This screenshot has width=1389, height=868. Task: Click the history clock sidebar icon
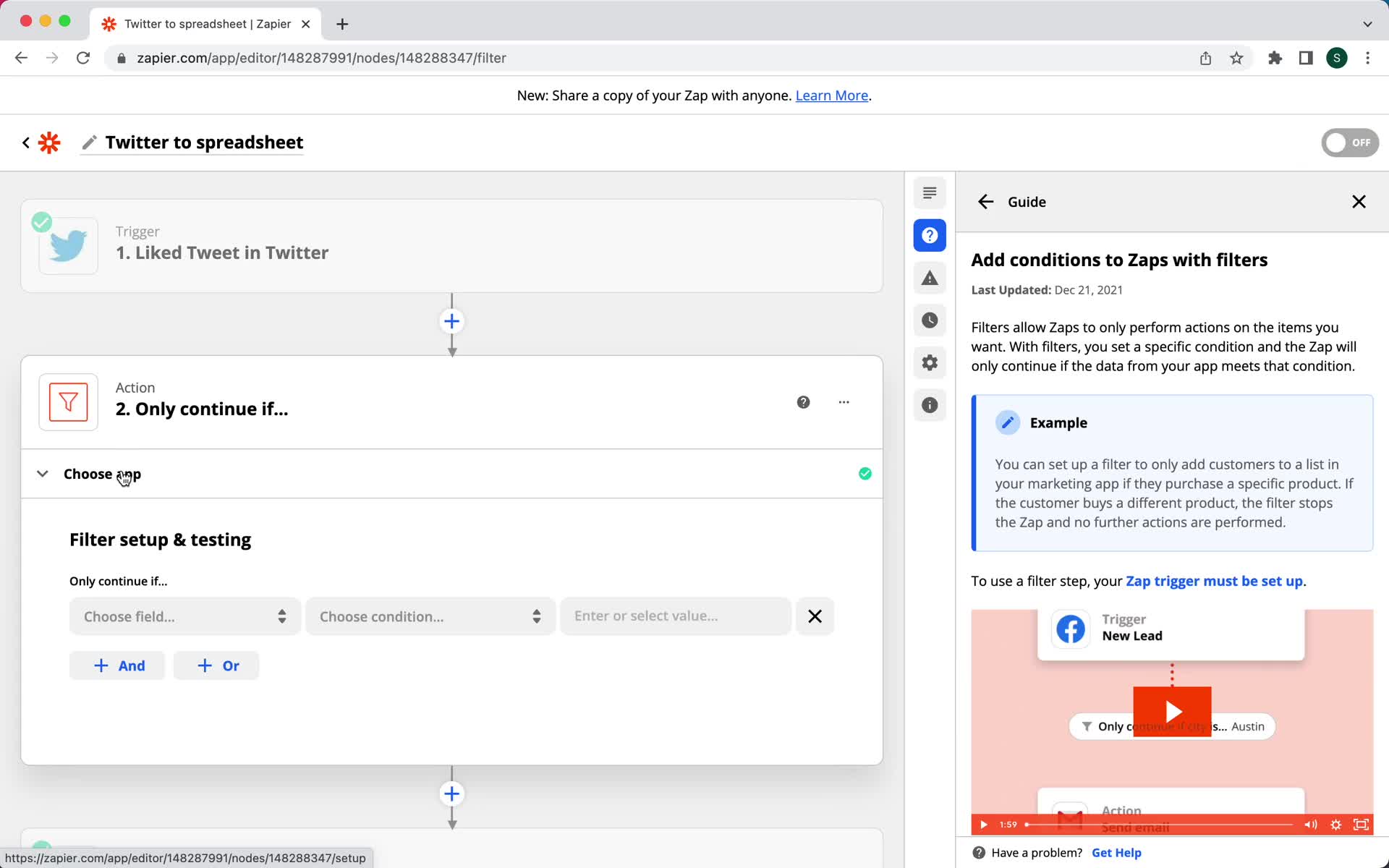(x=929, y=320)
